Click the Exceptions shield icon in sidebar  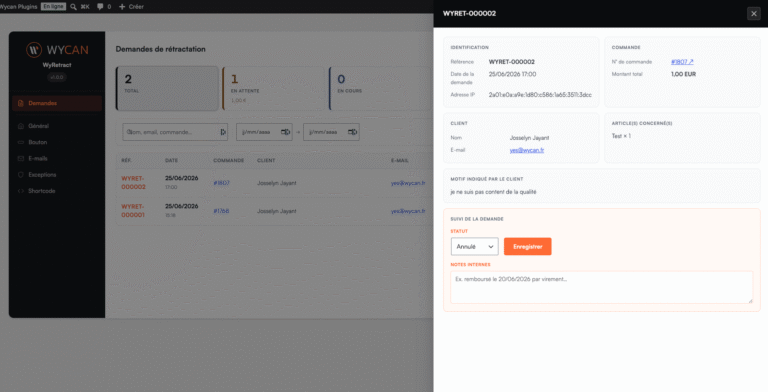click(21, 174)
